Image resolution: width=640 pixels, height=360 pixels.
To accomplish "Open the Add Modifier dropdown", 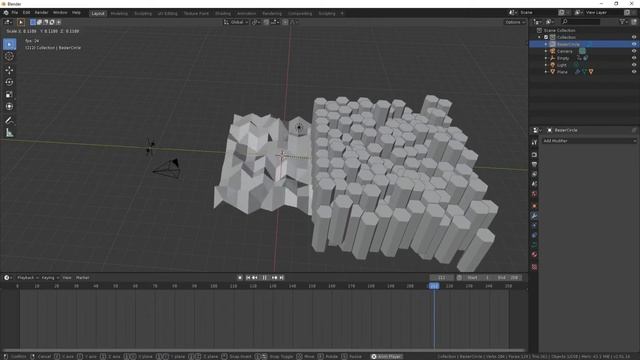I will point(589,141).
